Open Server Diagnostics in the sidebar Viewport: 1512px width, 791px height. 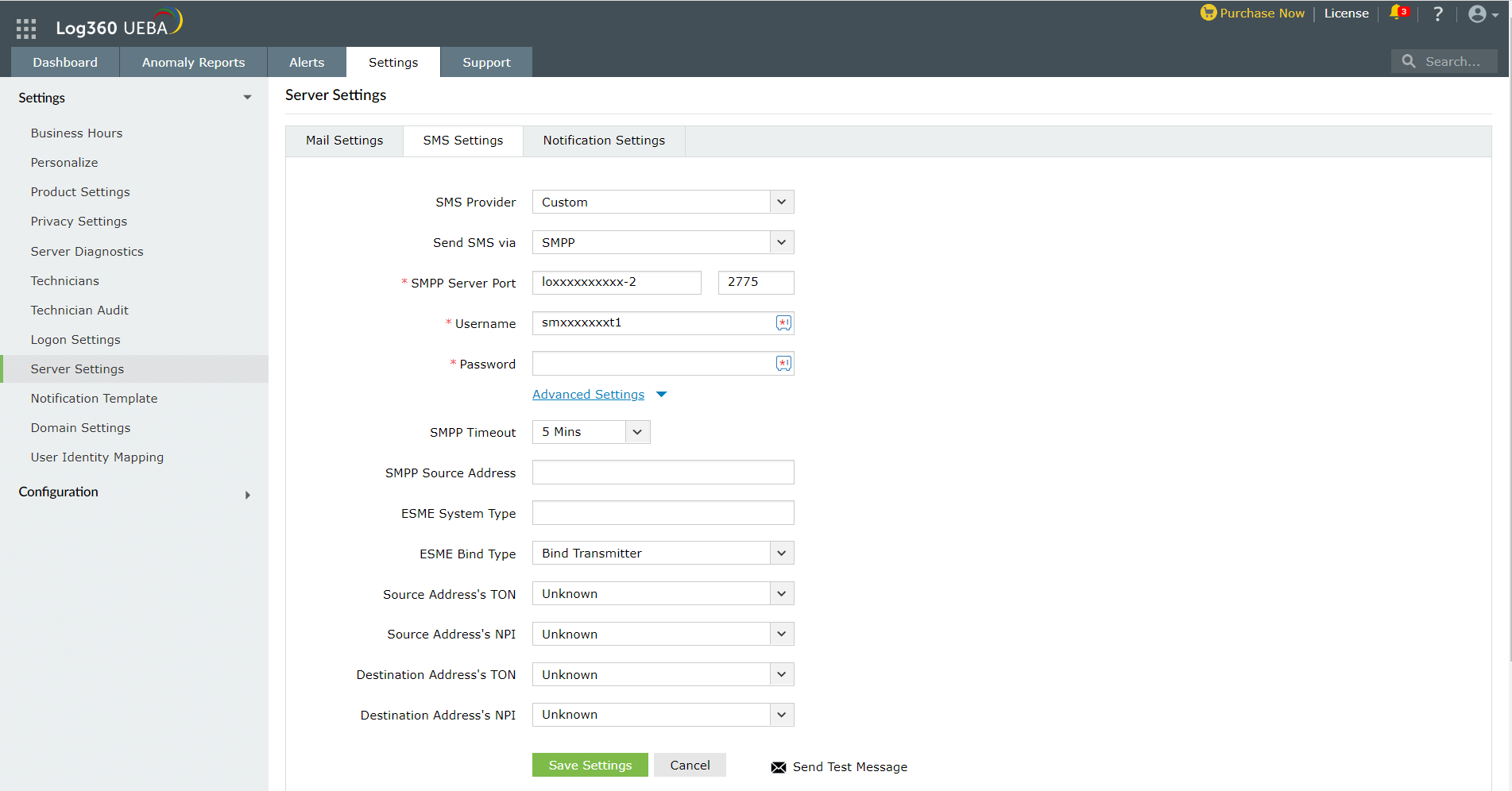click(x=87, y=252)
